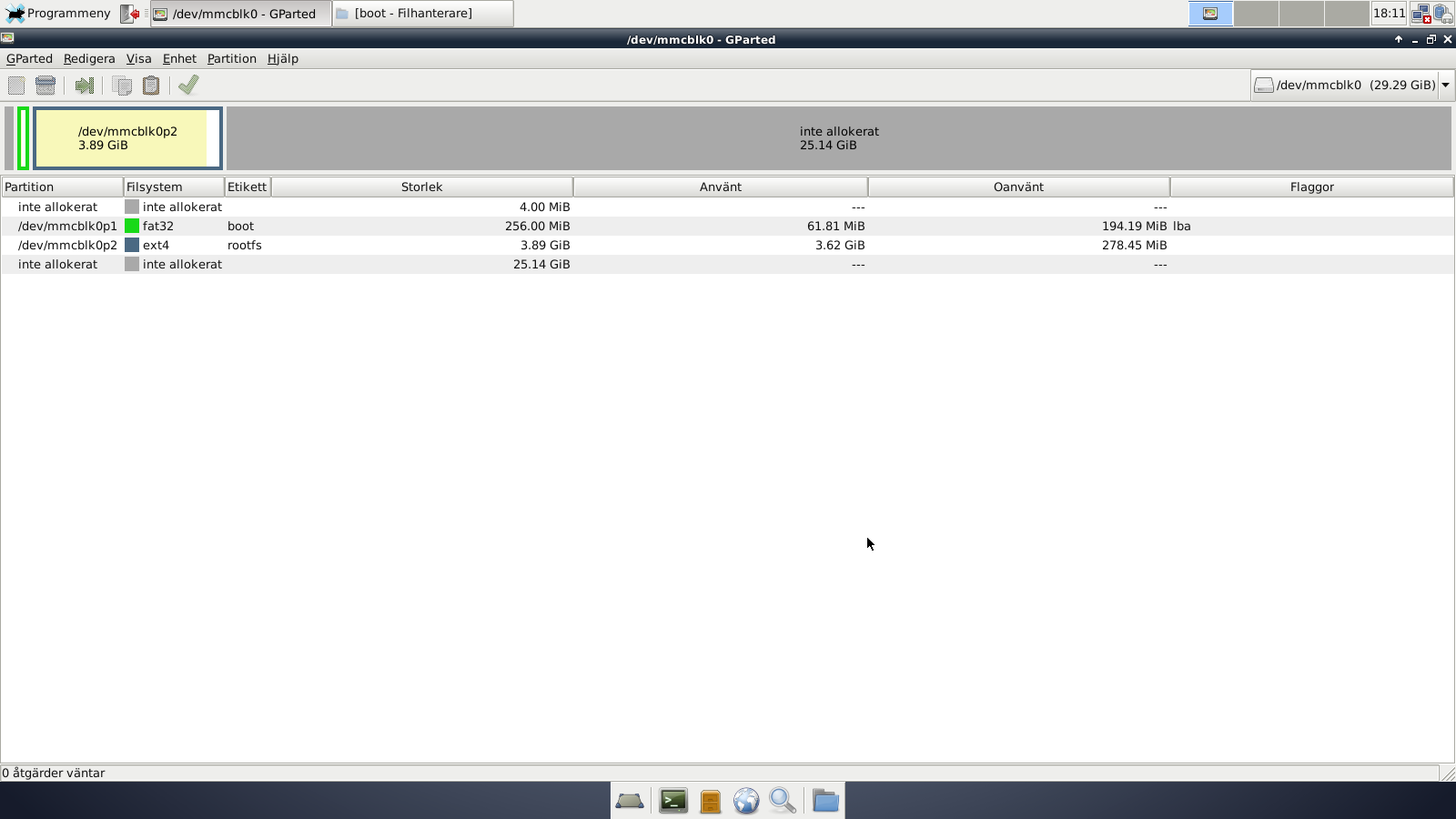This screenshot has width=1456, height=819.
Task: Switch to the fourth workspace in pager
Action: tap(1347, 14)
